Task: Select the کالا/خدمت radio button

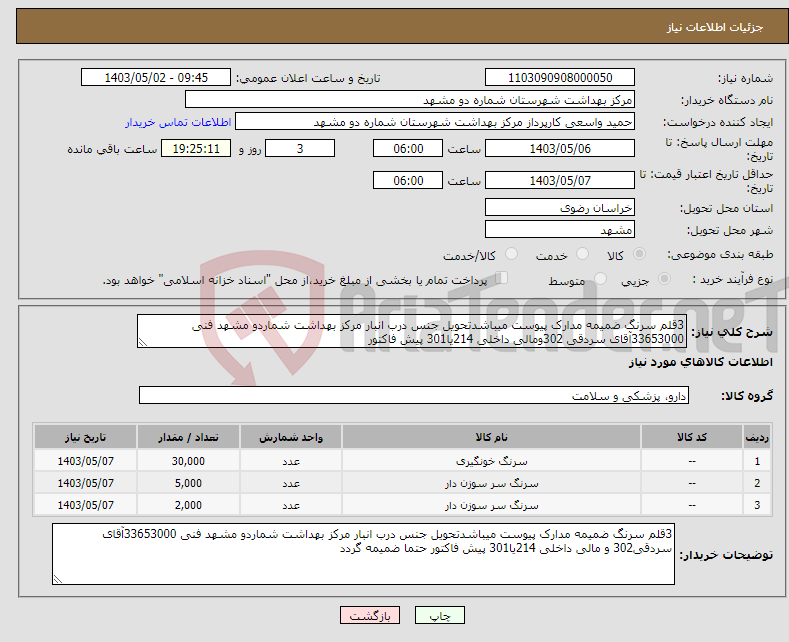Action: click(511, 254)
